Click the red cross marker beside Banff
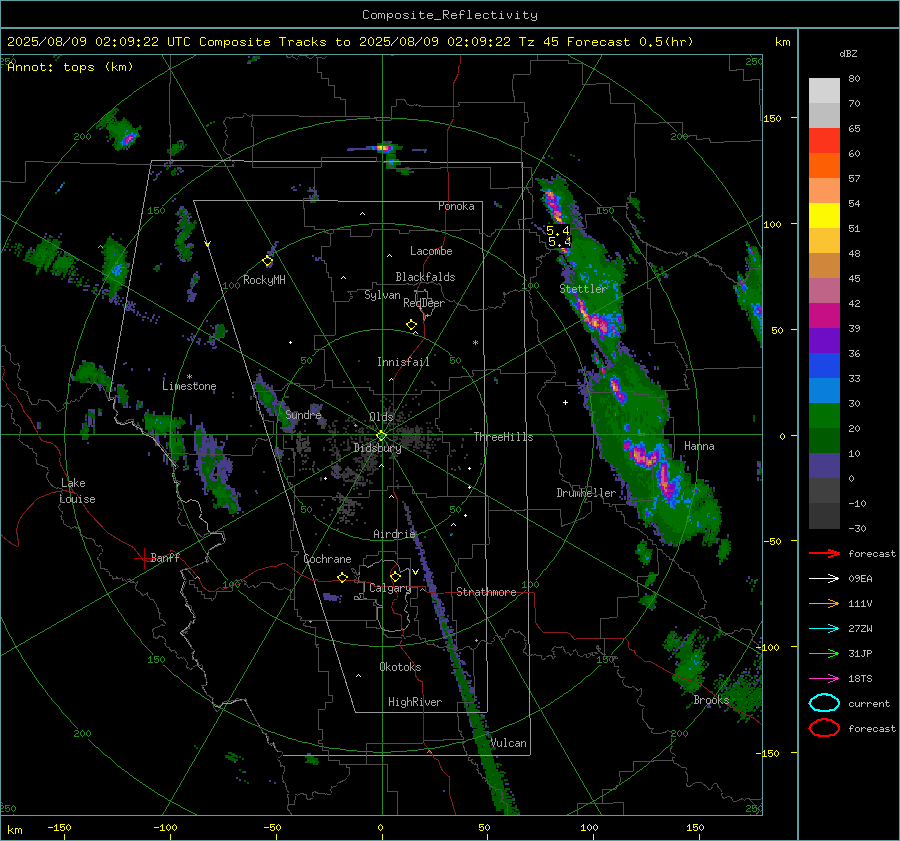This screenshot has width=900, height=841. pyautogui.click(x=142, y=558)
